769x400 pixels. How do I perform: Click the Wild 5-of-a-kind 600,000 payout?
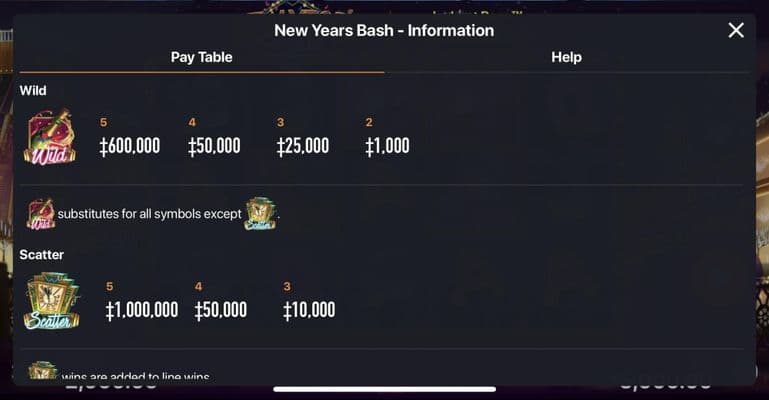tap(130, 146)
